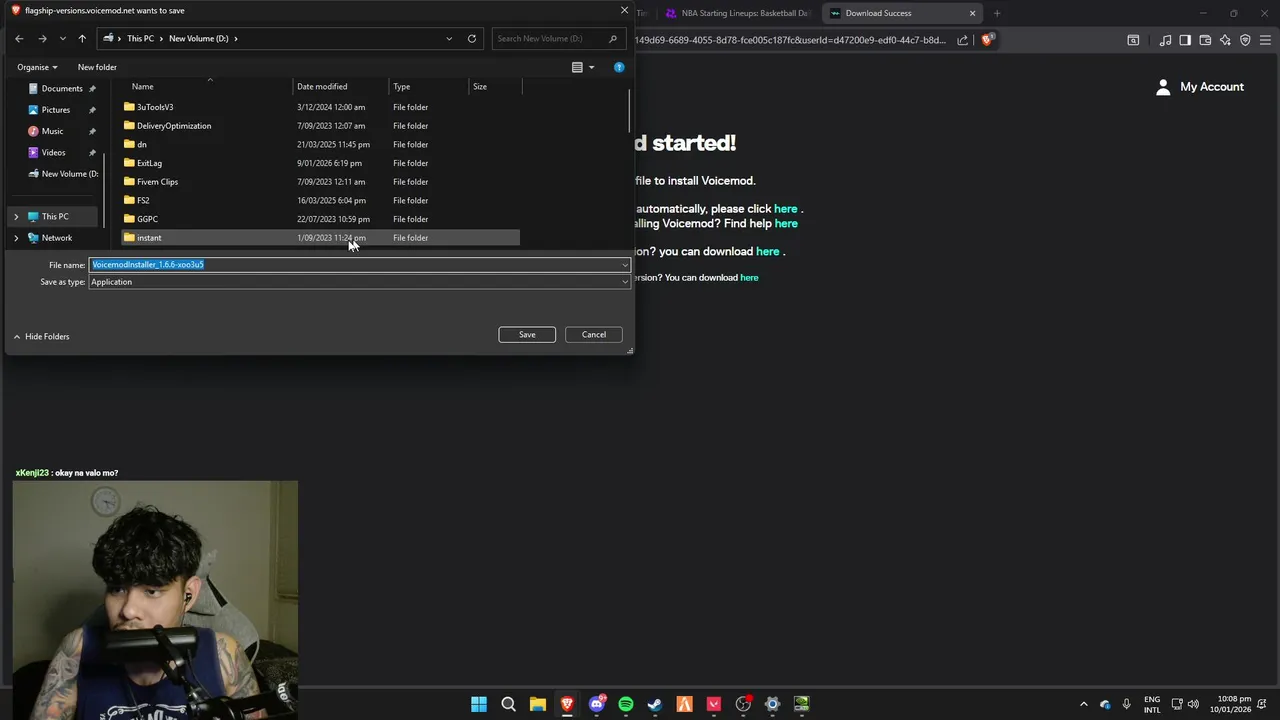Go forward in the save dialog
This screenshot has height=720, width=1280.
tap(42, 38)
